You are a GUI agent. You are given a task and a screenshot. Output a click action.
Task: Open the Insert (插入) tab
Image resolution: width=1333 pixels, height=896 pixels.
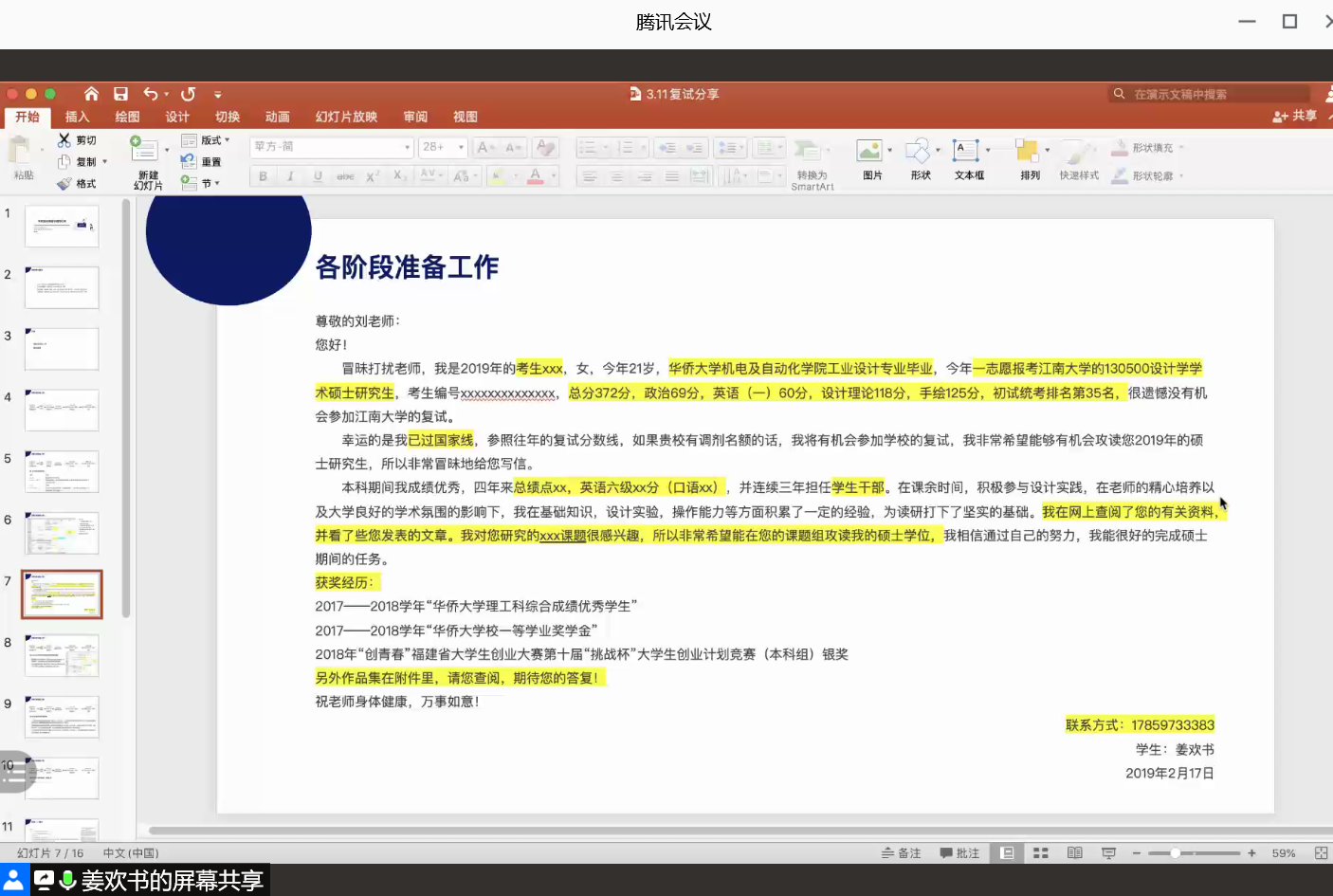pos(77,117)
